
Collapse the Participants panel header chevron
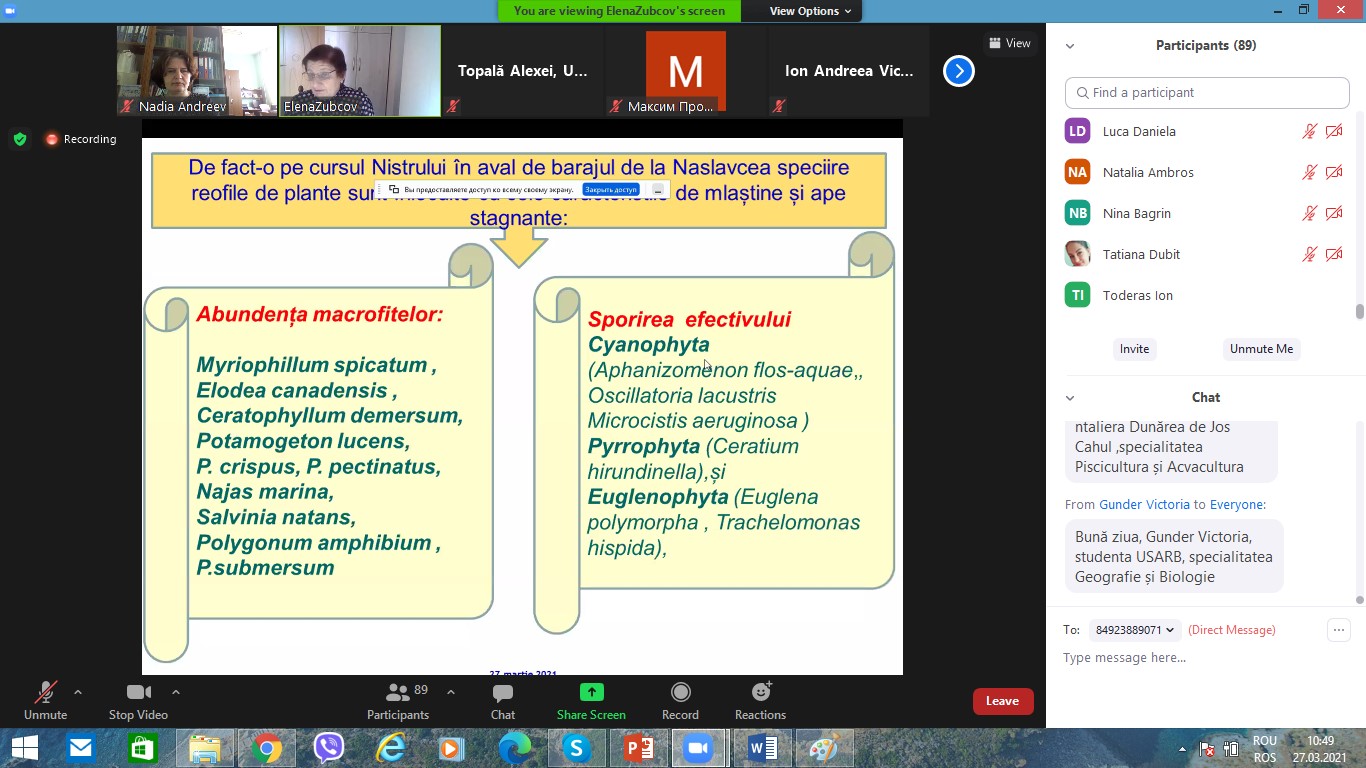(x=1070, y=46)
